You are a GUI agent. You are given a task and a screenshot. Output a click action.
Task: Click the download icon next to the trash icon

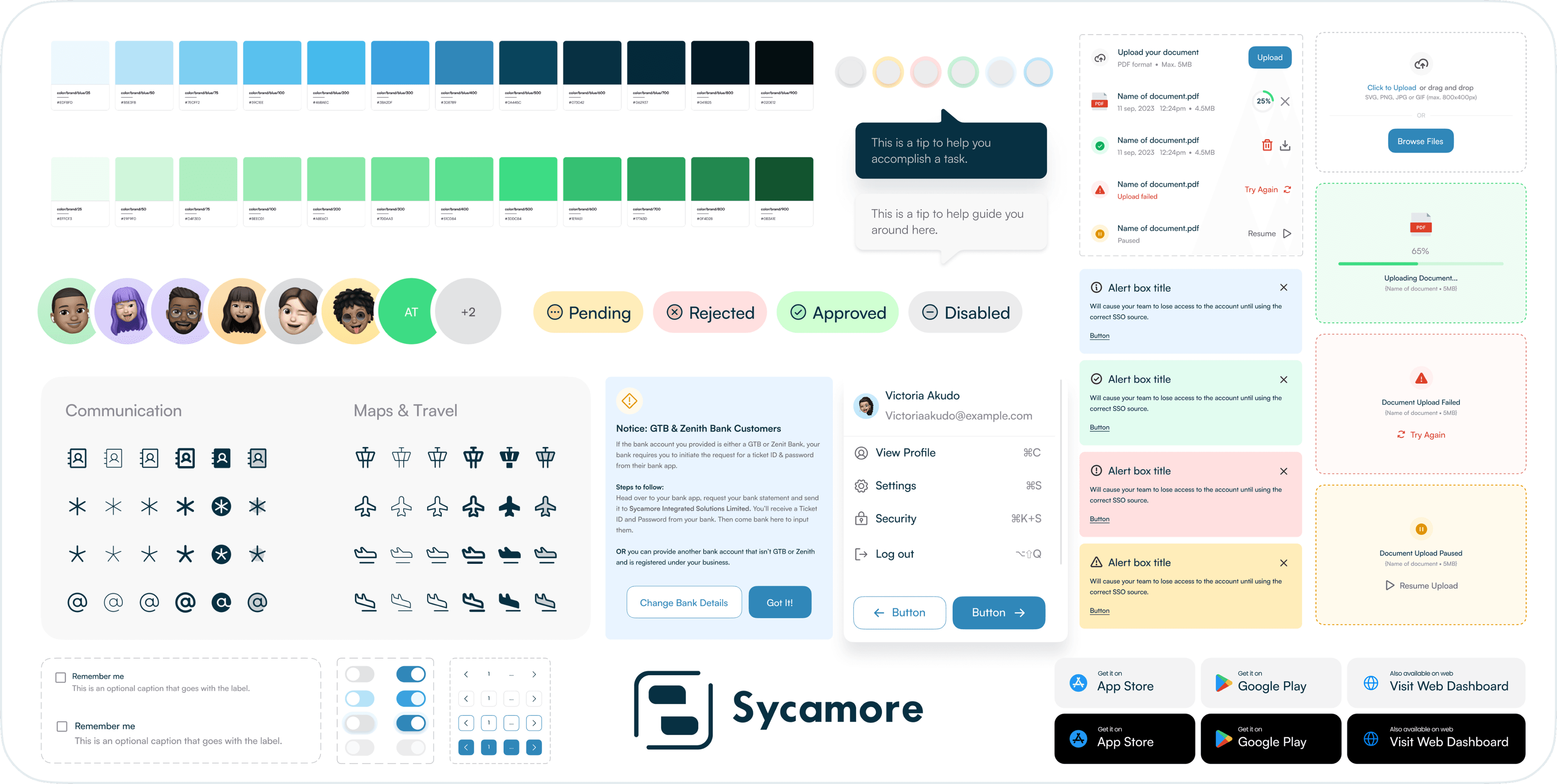(1285, 146)
